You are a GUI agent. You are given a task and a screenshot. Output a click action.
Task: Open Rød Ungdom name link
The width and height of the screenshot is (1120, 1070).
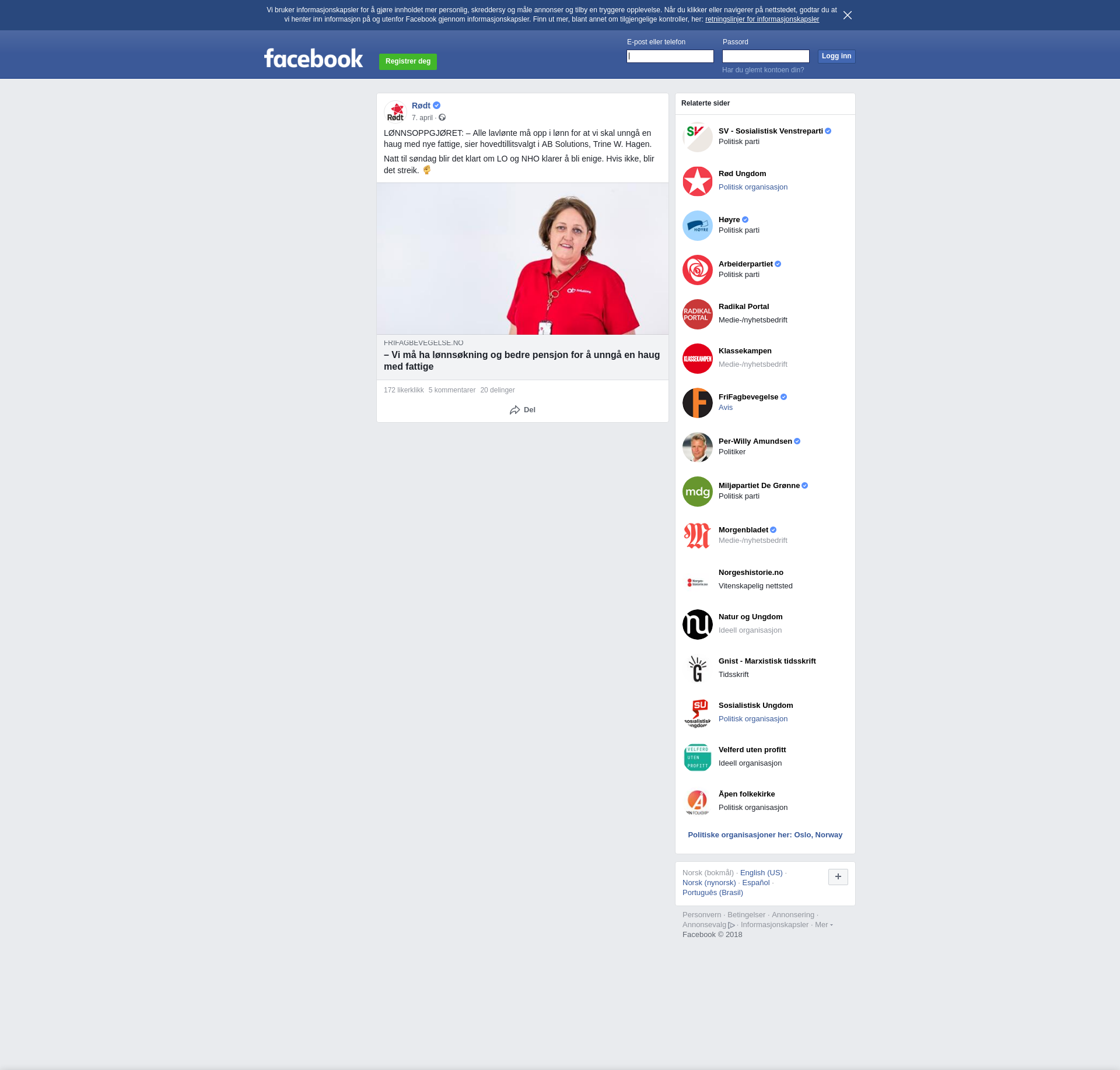coord(742,174)
